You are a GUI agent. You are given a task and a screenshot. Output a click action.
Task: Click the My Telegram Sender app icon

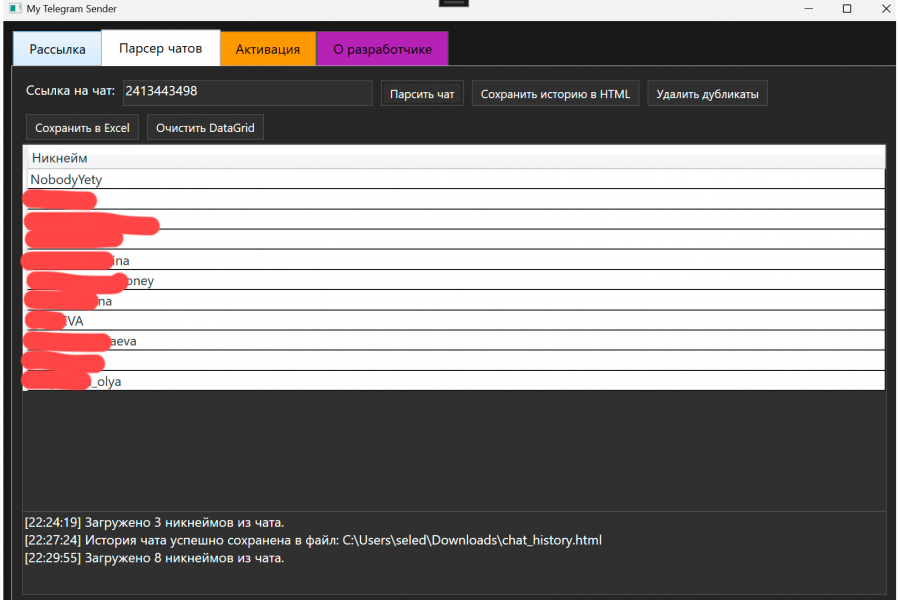[15, 9]
